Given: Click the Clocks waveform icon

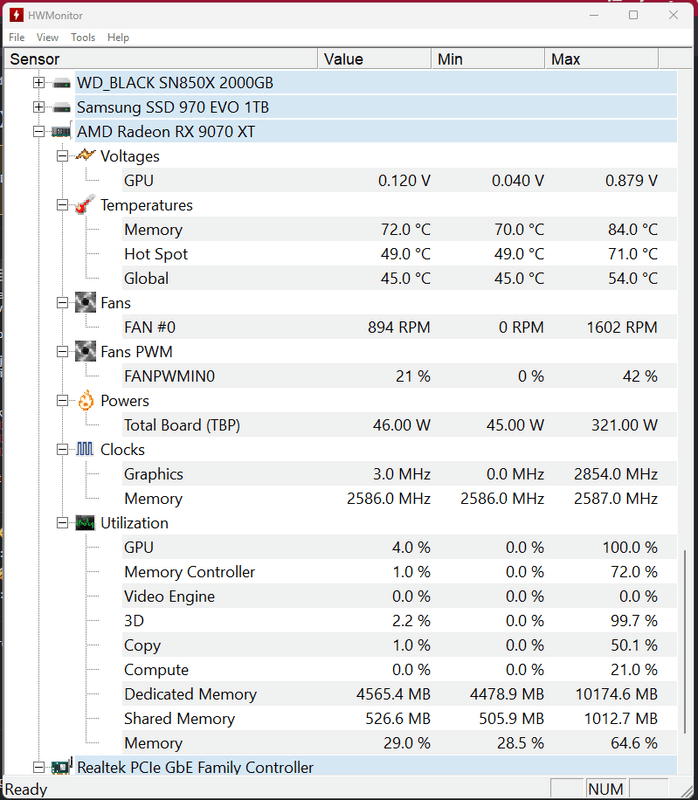Looking at the screenshot, I should (86, 450).
